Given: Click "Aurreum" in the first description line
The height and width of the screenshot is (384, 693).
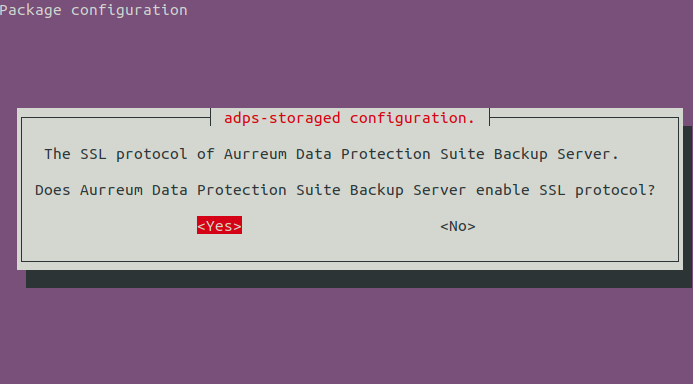Looking at the screenshot, I should click(x=255, y=154).
